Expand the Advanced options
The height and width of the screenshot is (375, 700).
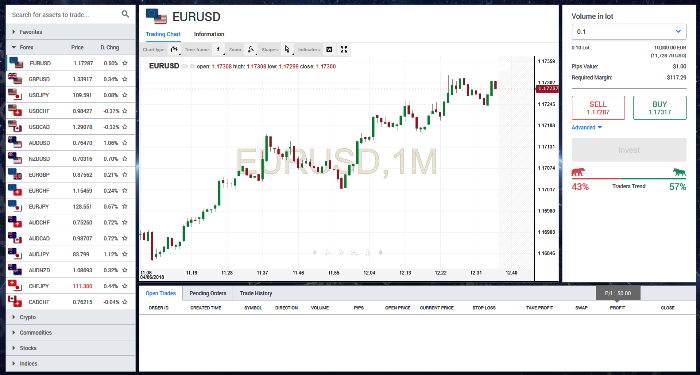tap(587, 128)
